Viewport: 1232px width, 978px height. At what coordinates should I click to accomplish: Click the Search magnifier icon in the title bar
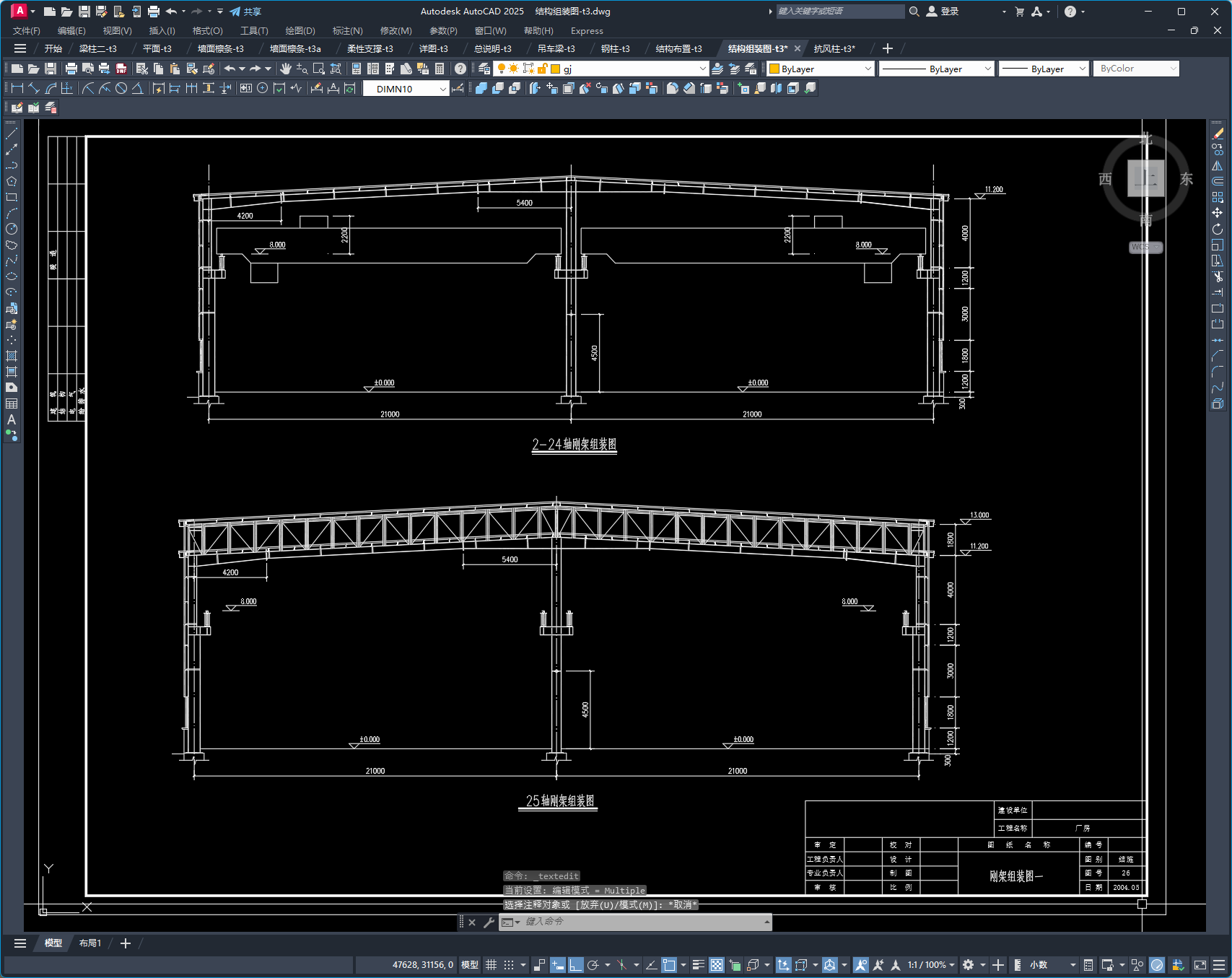pos(914,12)
